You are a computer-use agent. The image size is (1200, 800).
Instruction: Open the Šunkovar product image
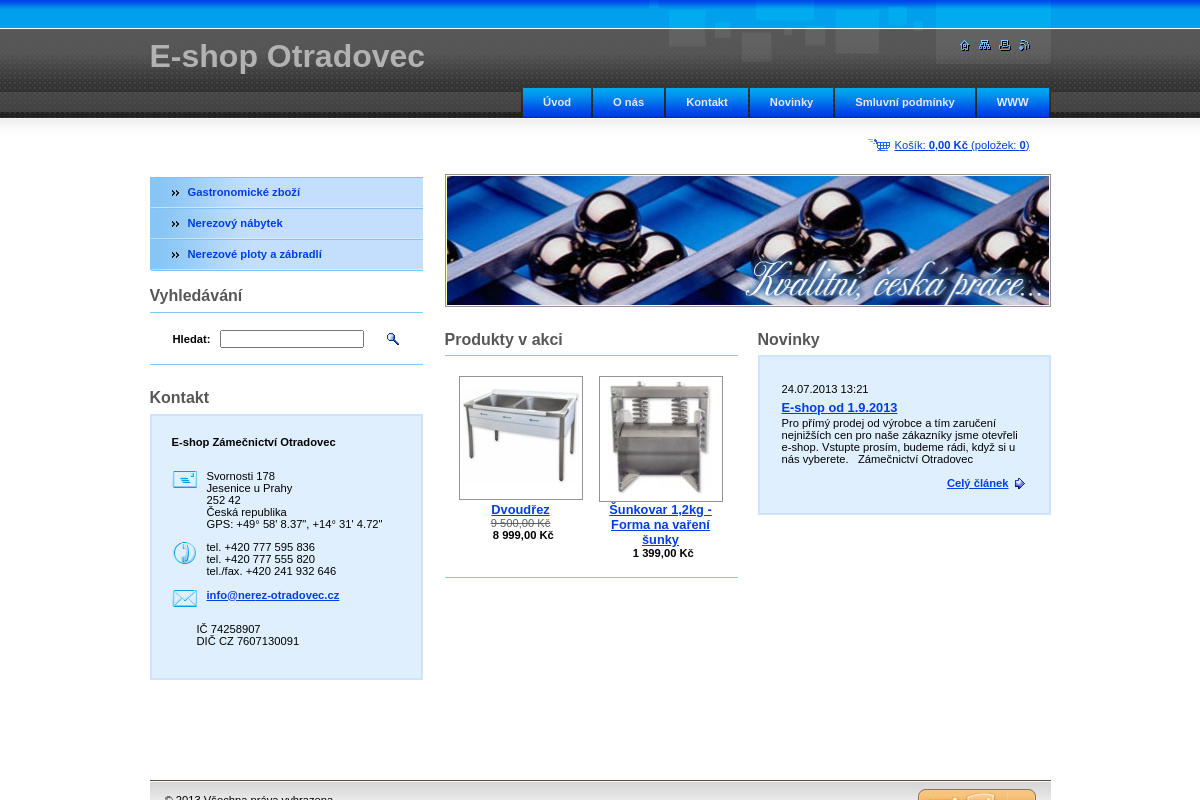660,438
